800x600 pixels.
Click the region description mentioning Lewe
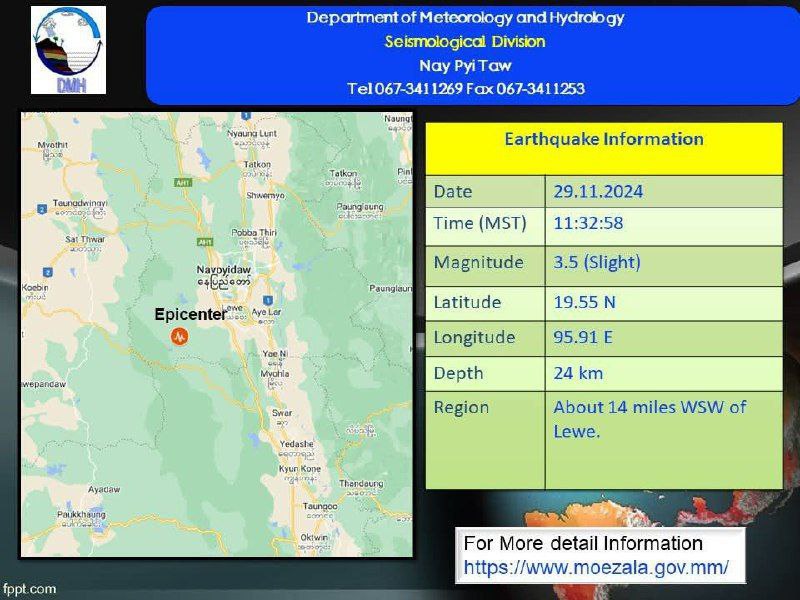pyautogui.click(x=650, y=419)
